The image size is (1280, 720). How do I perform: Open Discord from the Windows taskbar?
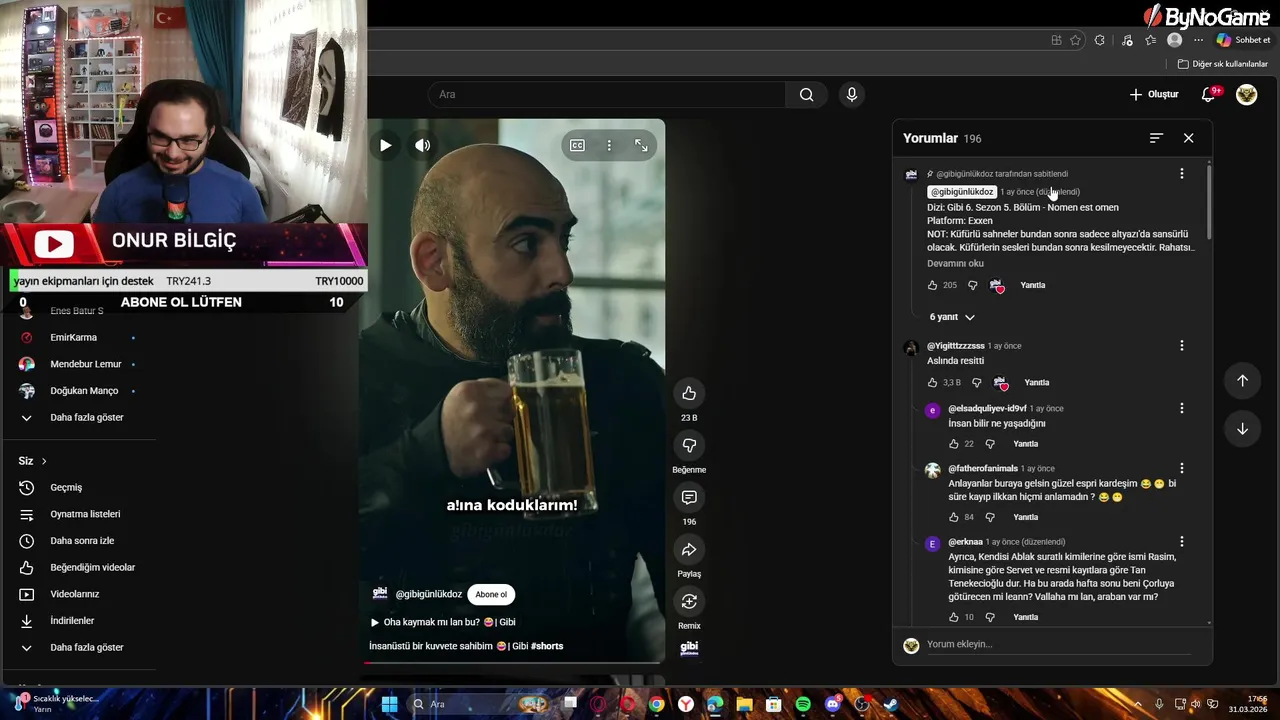833,704
